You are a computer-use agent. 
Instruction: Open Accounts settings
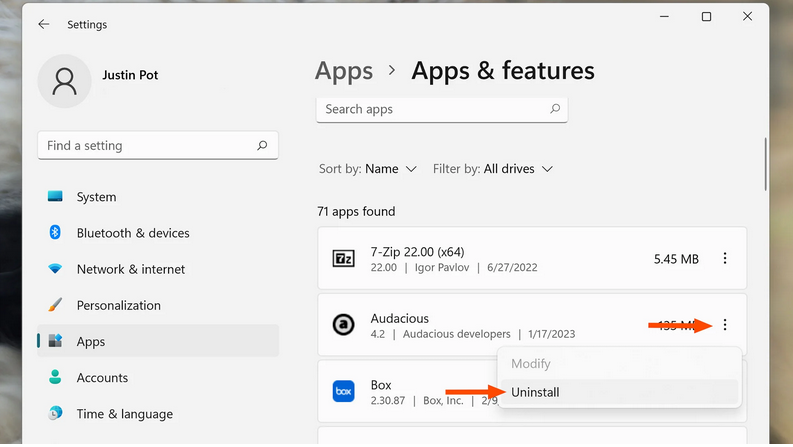(158, 378)
